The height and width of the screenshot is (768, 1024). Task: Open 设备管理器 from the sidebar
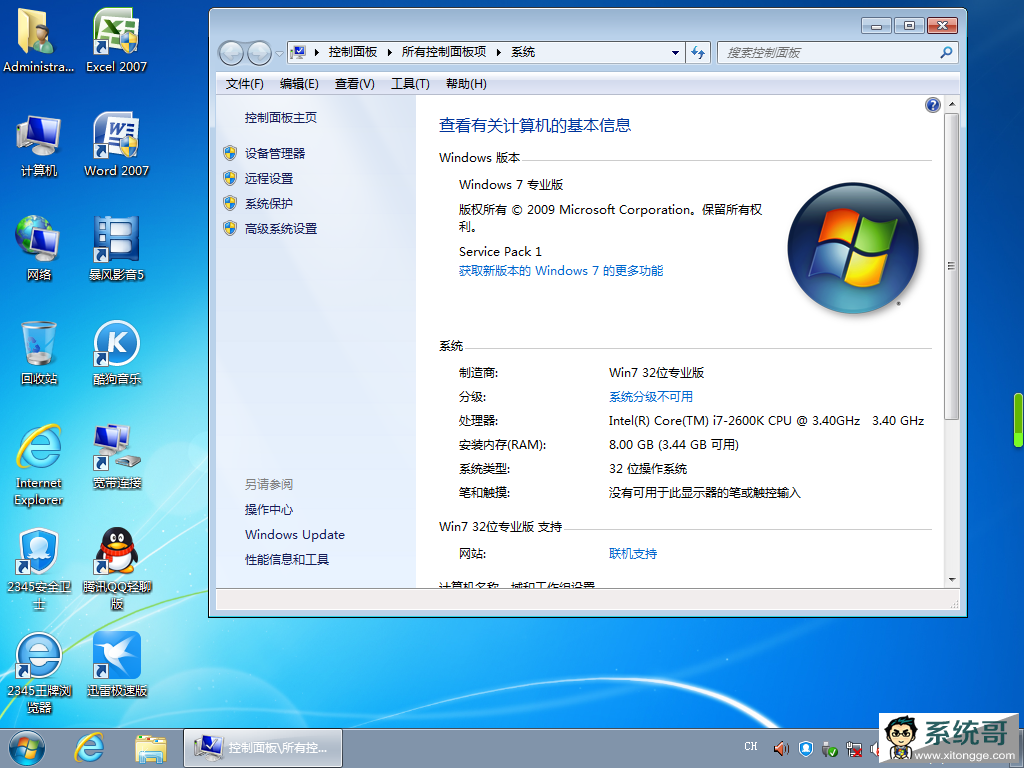tap(275, 153)
